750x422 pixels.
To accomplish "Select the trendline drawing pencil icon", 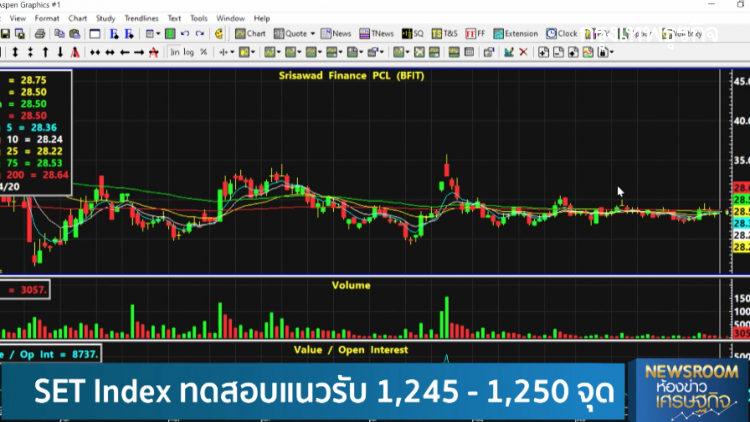I will 509,52.
